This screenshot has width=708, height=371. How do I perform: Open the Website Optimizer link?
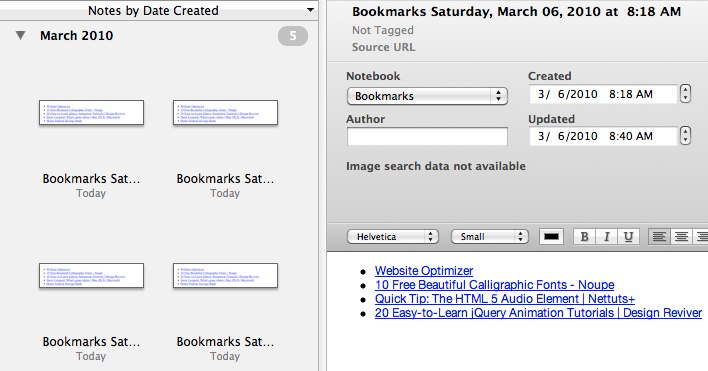424,271
